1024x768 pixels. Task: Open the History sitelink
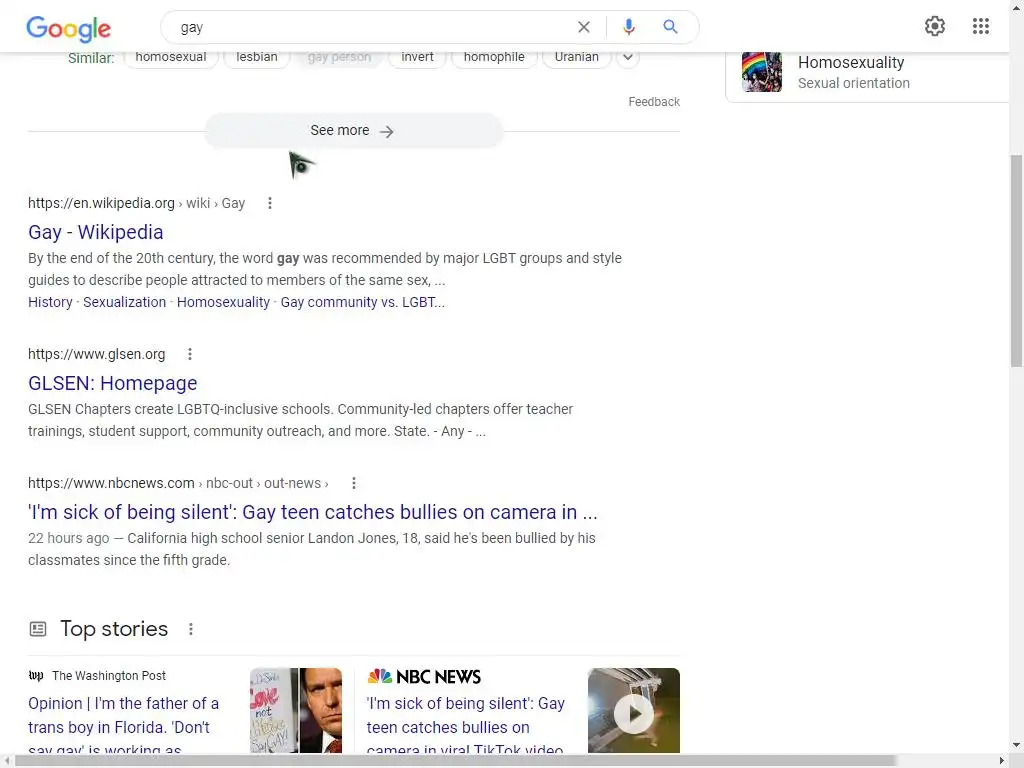point(50,302)
